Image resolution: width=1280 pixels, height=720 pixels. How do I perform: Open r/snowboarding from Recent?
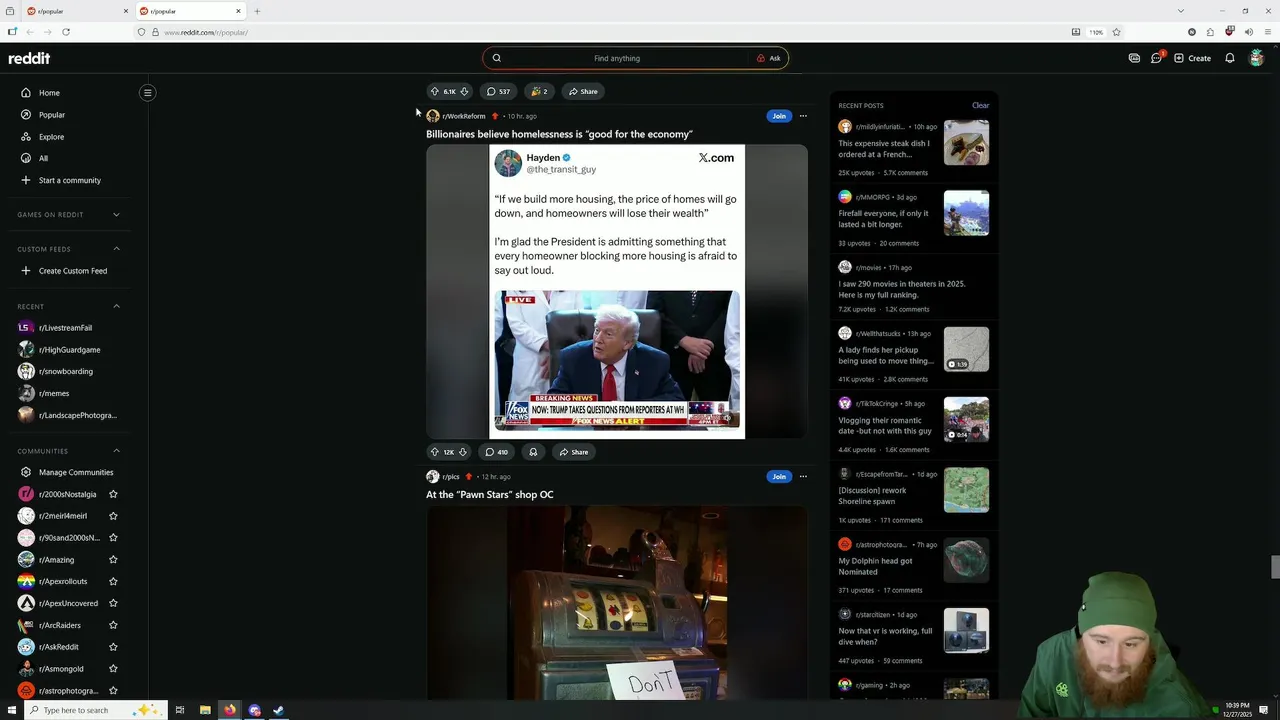68,371
